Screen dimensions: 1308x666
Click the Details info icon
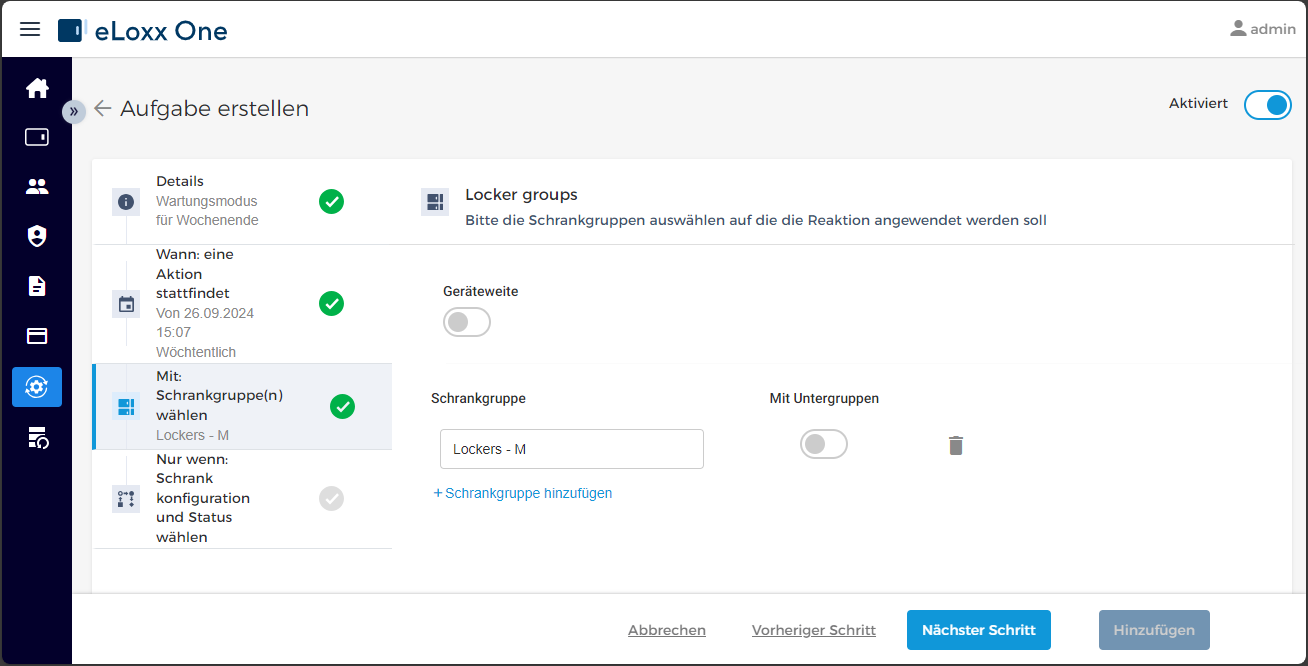[126, 202]
